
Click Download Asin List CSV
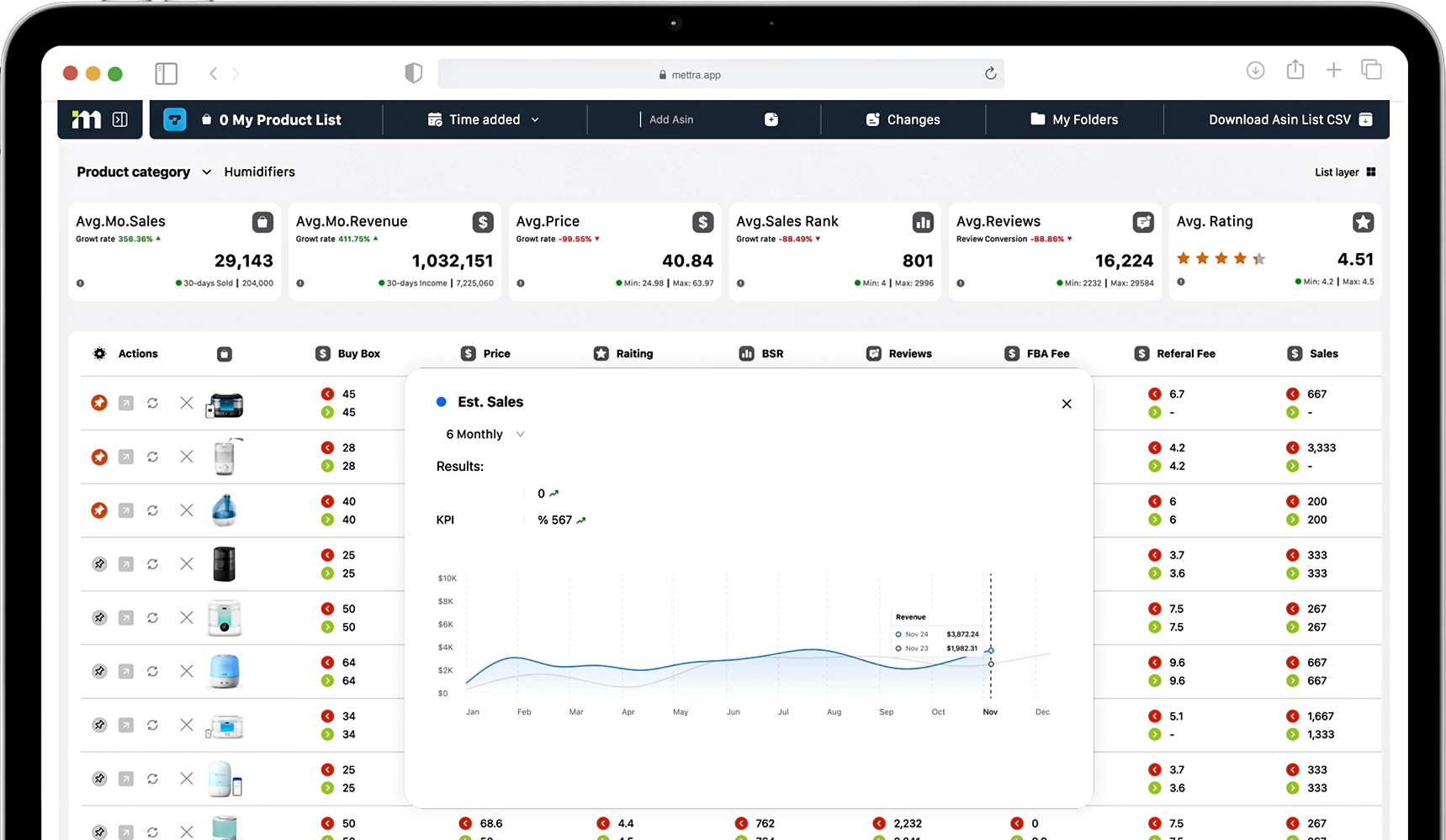coord(1290,119)
